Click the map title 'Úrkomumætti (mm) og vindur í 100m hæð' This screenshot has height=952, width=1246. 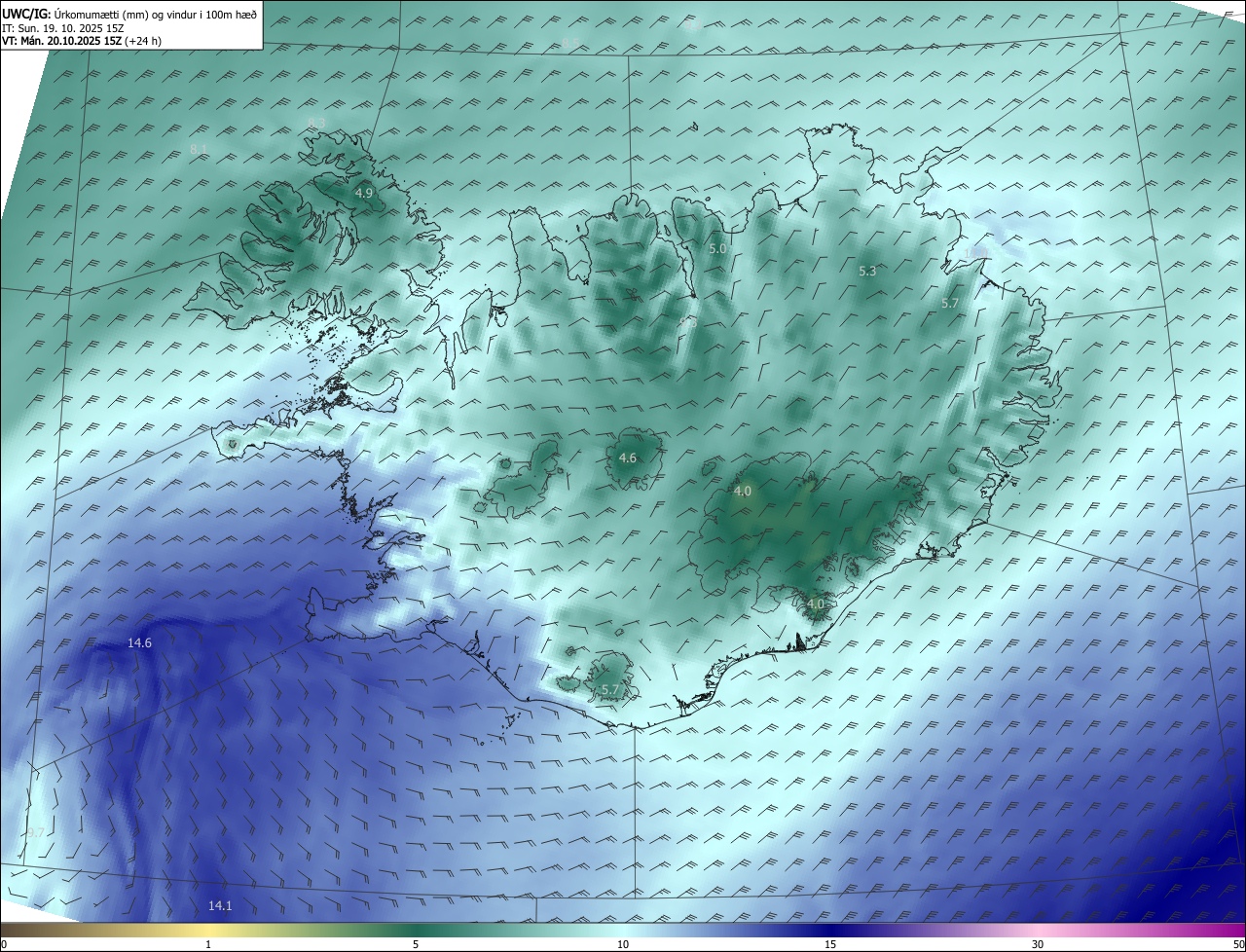(x=156, y=15)
